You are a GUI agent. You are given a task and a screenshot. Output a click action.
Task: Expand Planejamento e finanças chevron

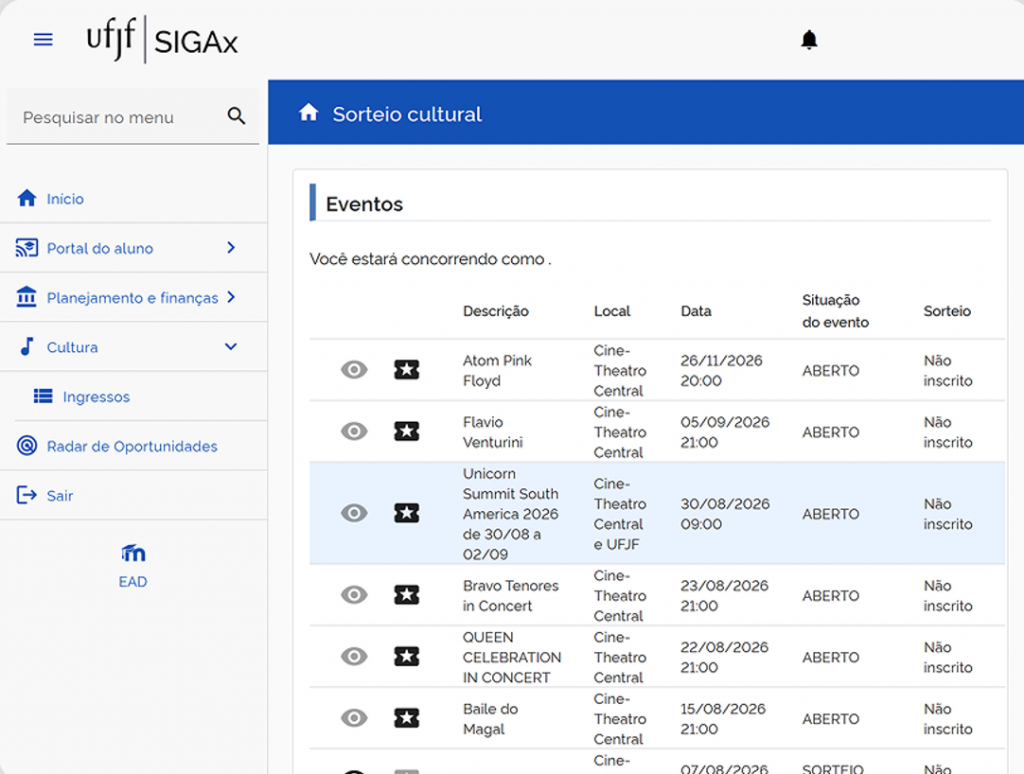click(231, 297)
